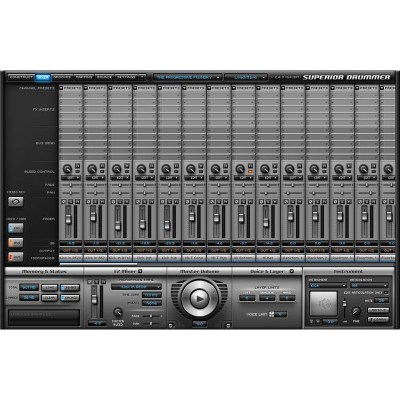
Task: Toggle bleed enable on Racktom 2 channel
Action: tap(325, 166)
